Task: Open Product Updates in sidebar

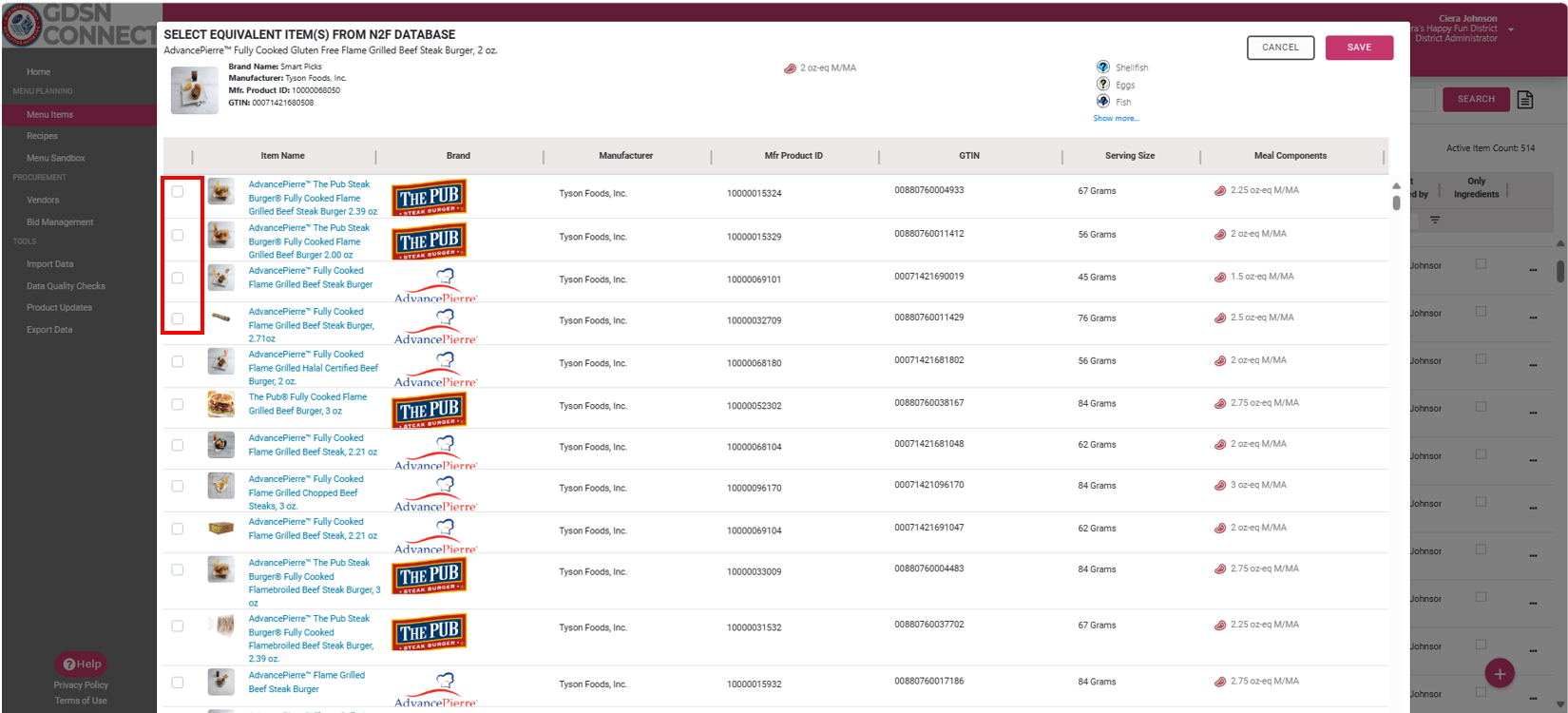Action: pyautogui.click(x=59, y=308)
